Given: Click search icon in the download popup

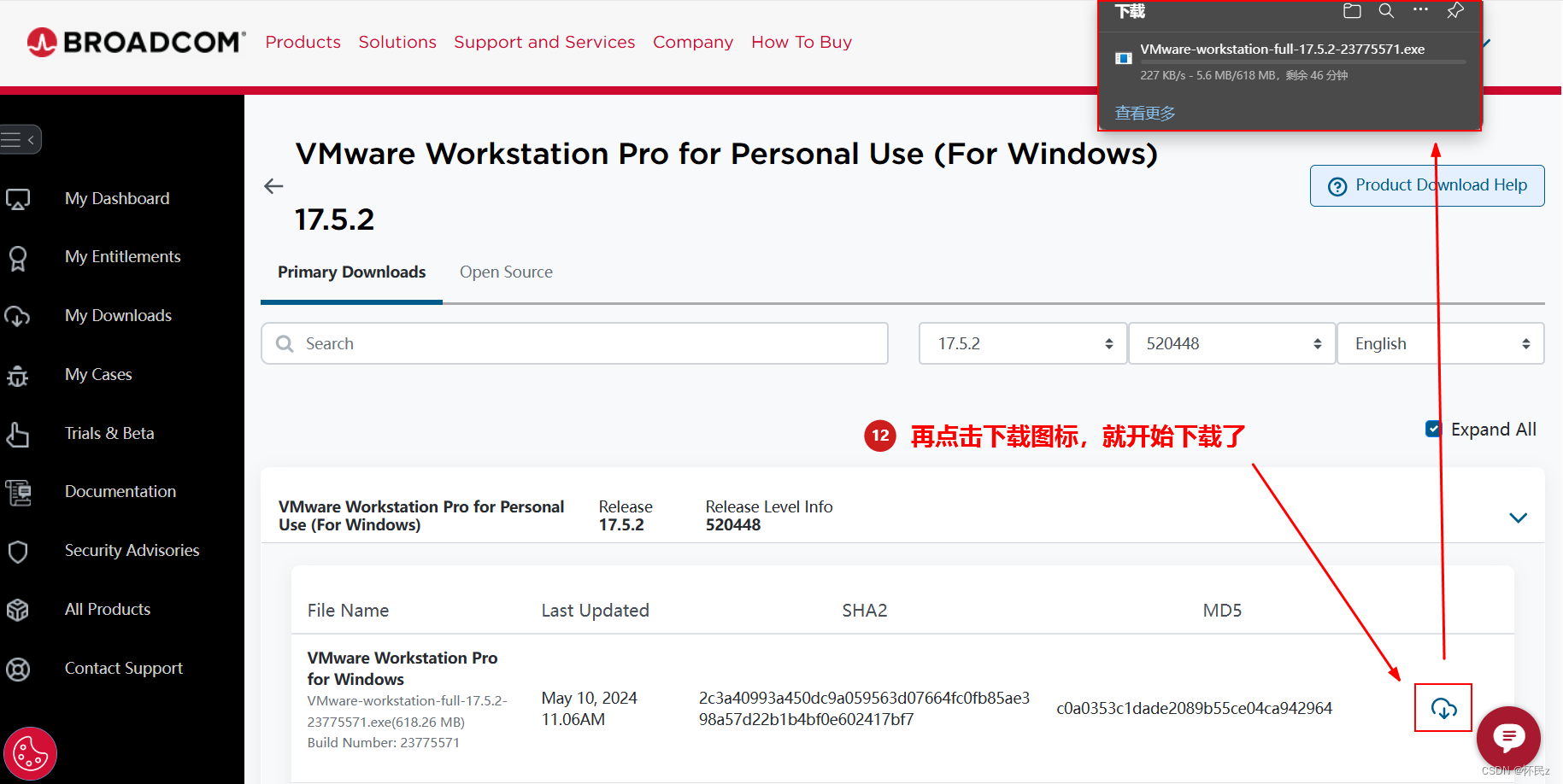Looking at the screenshot, I should coord(1386,11).
